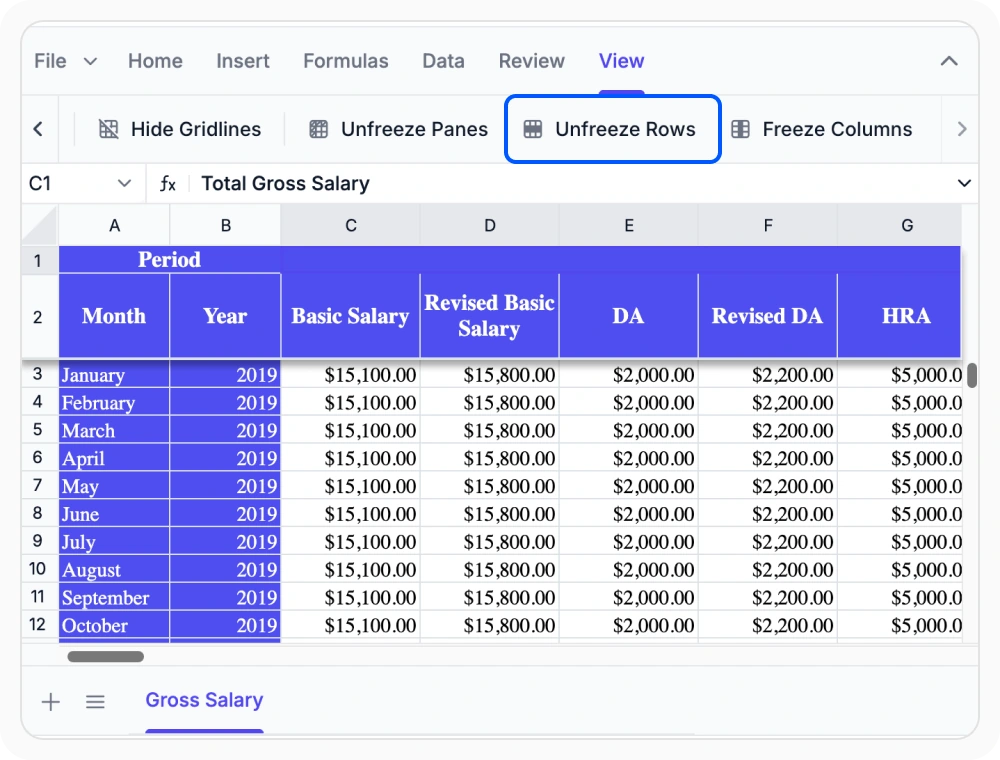Select column F header
The width and height of the screenshot is (1000, 760).
click(767, 226)
